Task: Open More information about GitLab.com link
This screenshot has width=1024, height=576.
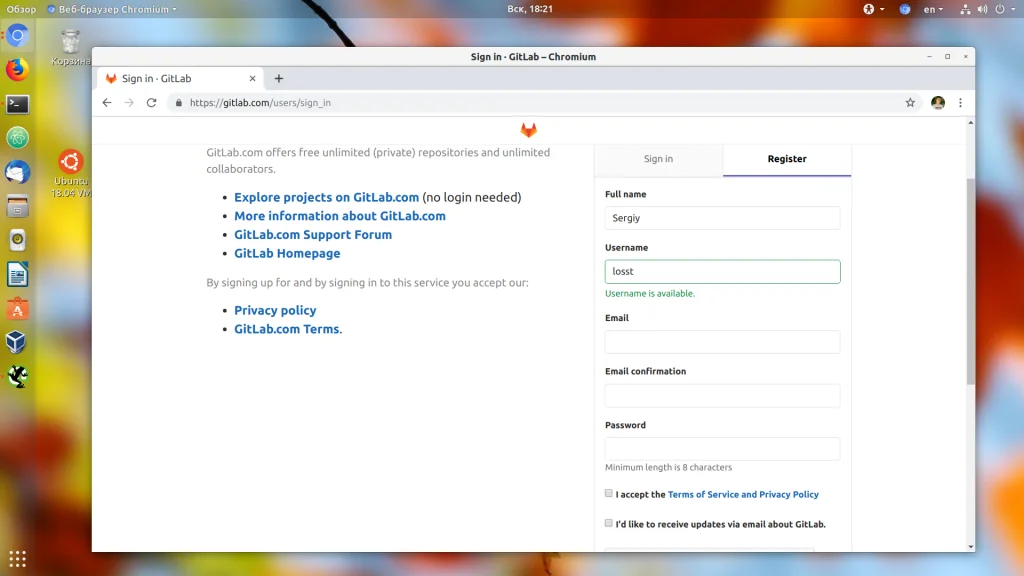Action: point(340,216)
